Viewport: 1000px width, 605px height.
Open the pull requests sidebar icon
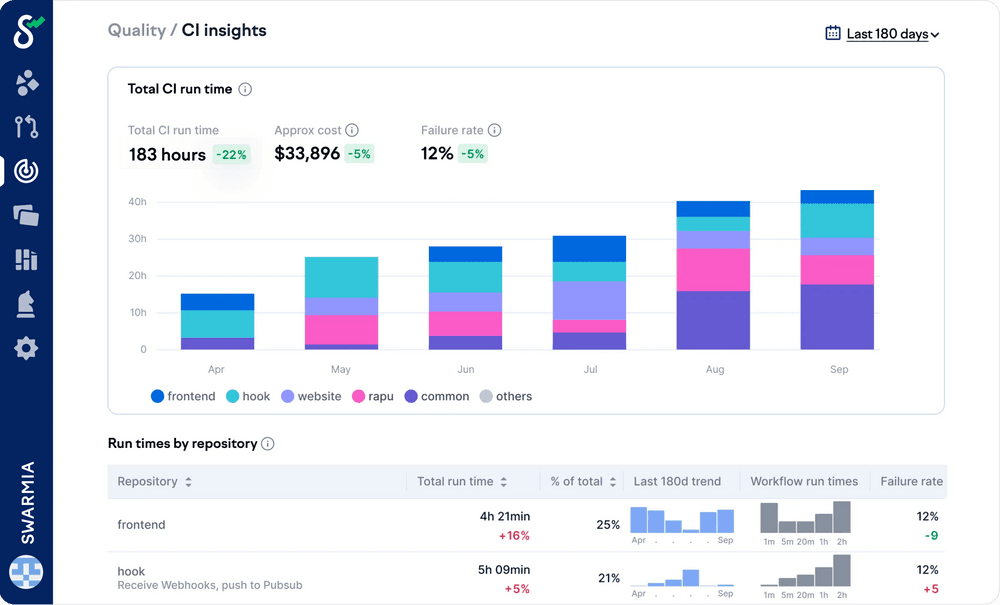(x=27, y=127)
